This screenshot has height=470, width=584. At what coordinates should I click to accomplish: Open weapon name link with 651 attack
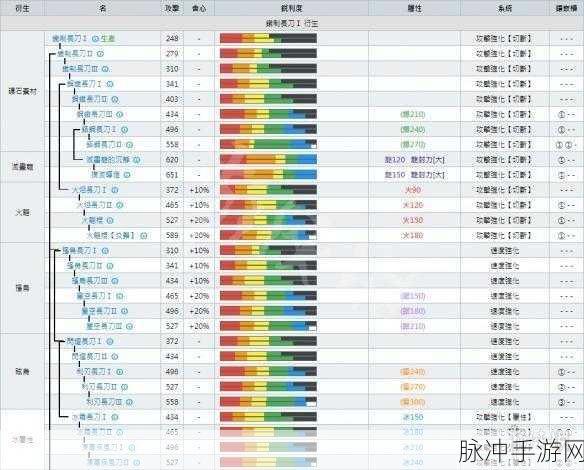click(106, 175)
